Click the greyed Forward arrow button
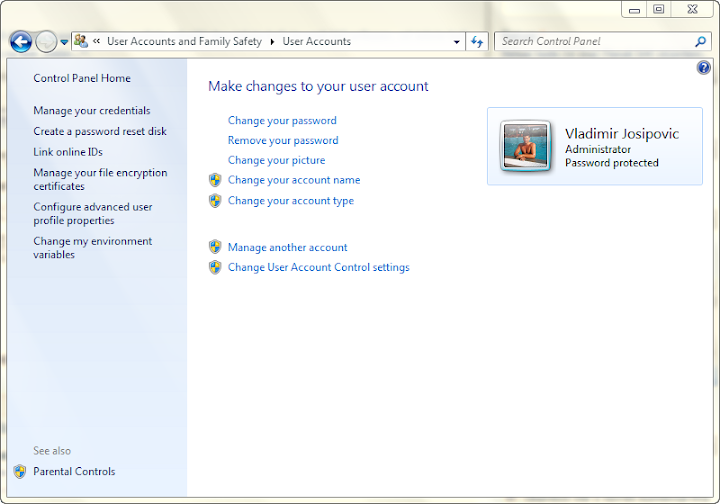 pos(46,42)
